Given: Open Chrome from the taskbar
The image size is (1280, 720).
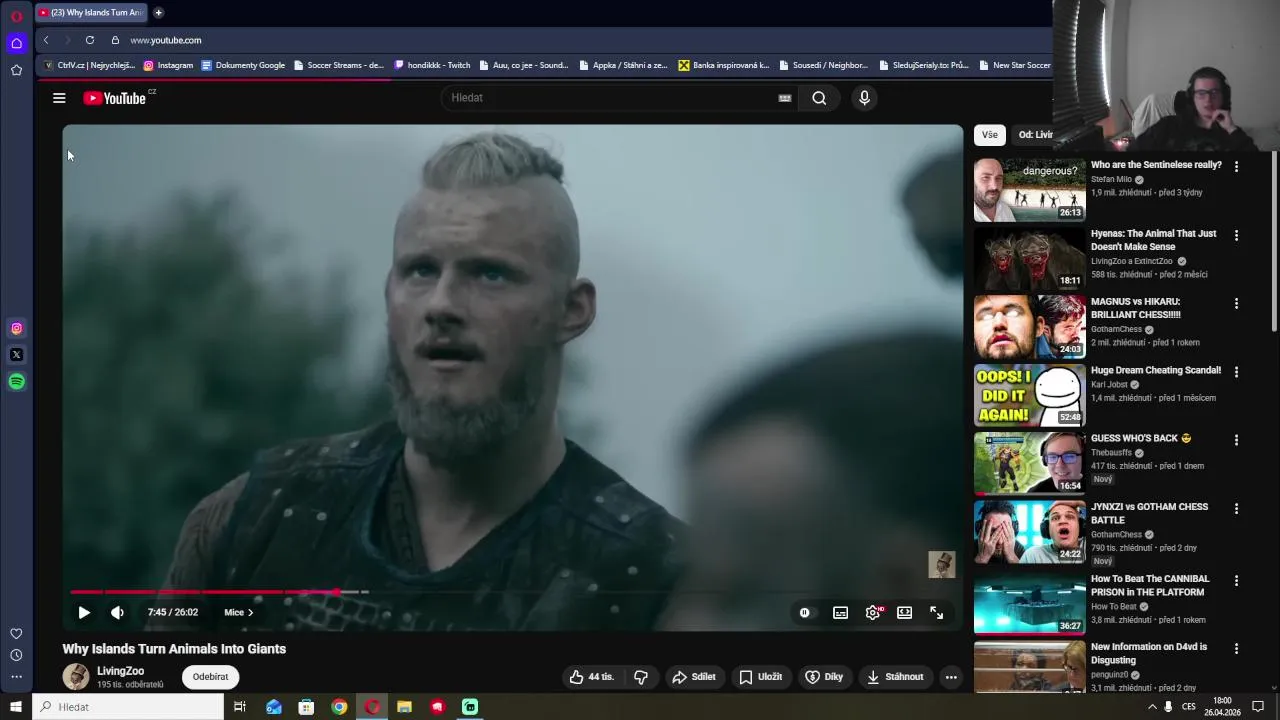Looking at the screenshot, I should point(339,707).
